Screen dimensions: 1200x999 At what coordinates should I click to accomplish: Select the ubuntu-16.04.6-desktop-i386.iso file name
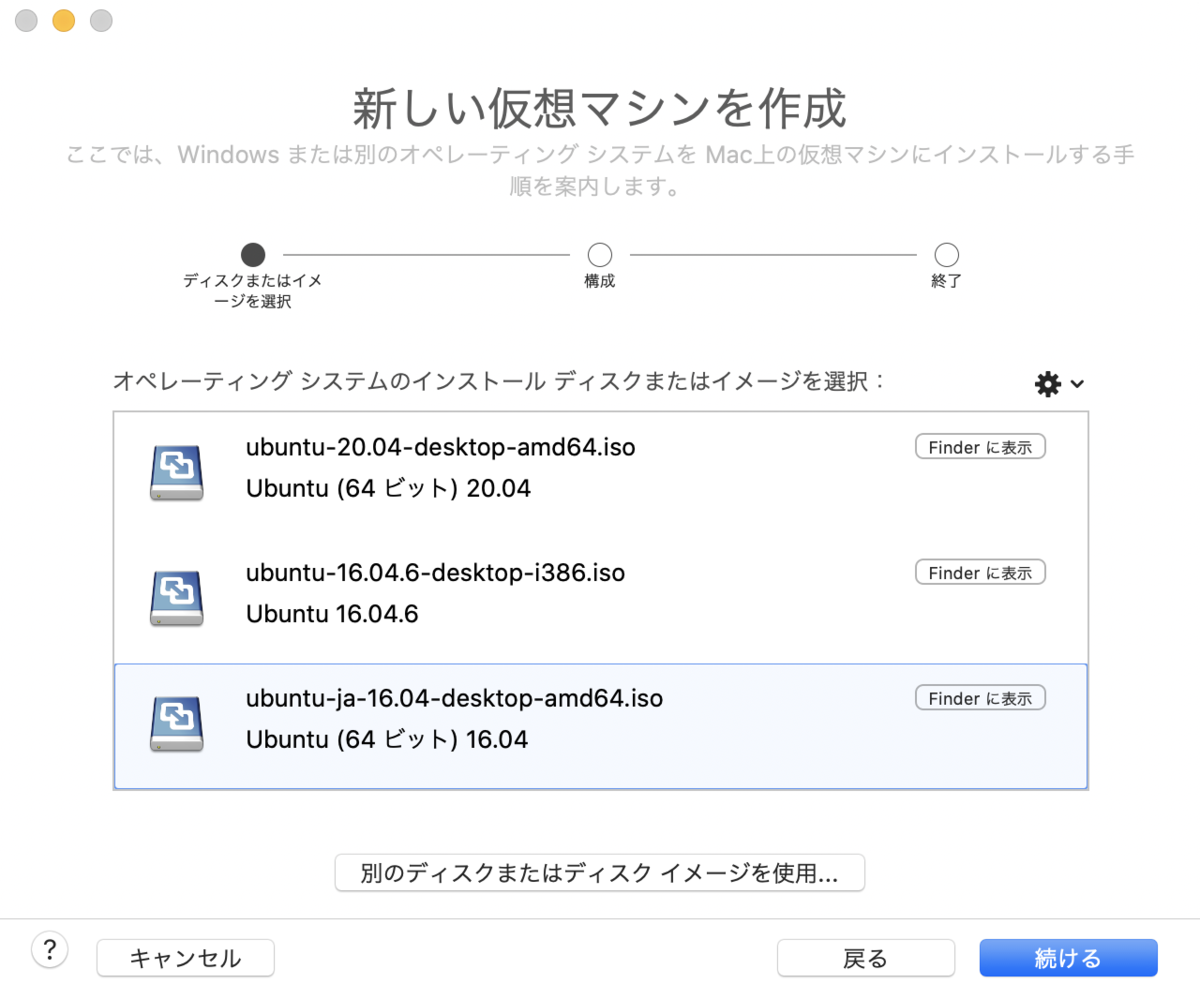coord(436,573)
